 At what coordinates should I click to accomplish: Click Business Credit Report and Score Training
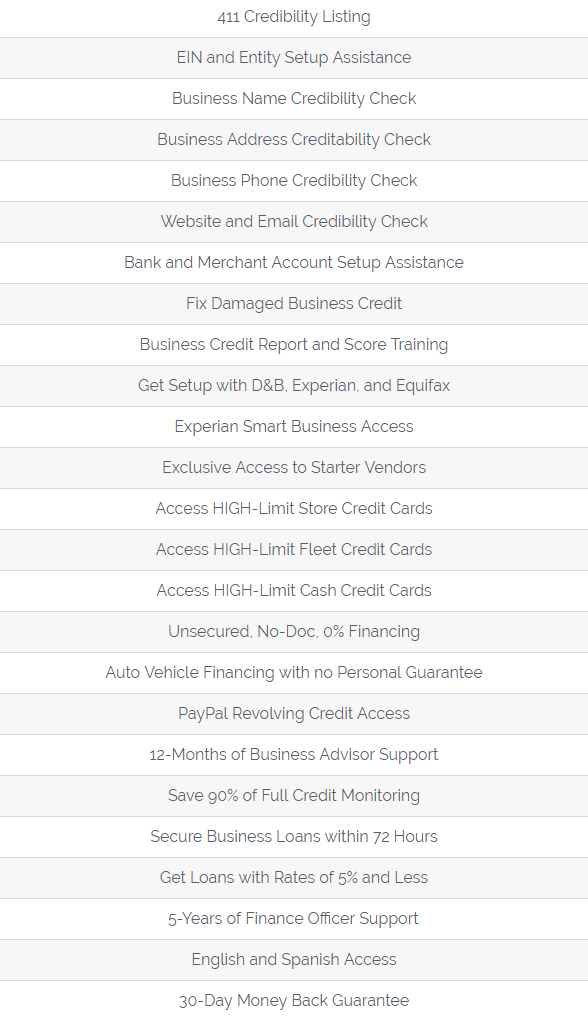pyautogui.click(x=294, y=344)
